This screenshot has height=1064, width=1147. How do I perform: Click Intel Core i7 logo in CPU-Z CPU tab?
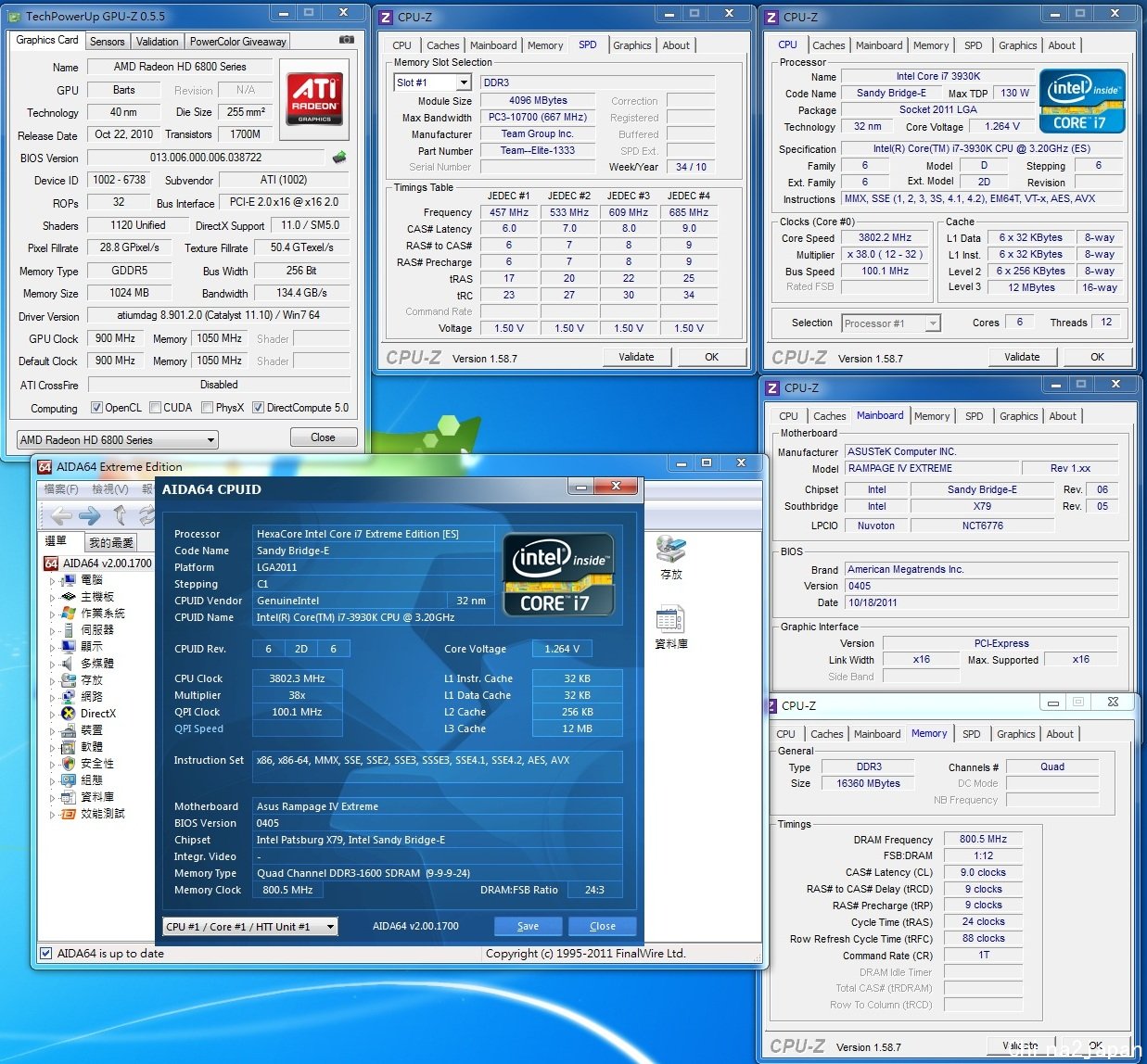1082,101
